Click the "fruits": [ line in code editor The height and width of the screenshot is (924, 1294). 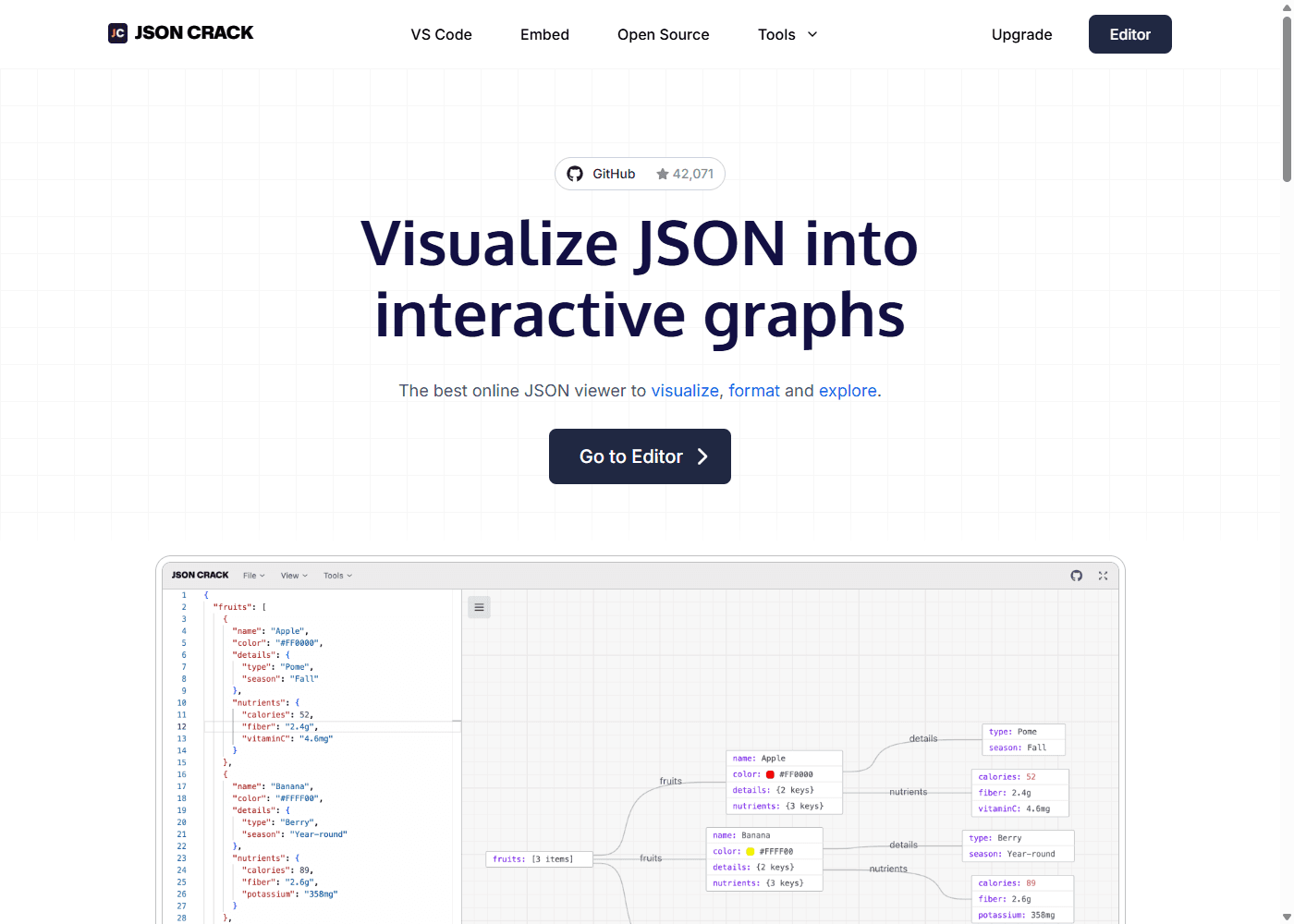[239, 607]
